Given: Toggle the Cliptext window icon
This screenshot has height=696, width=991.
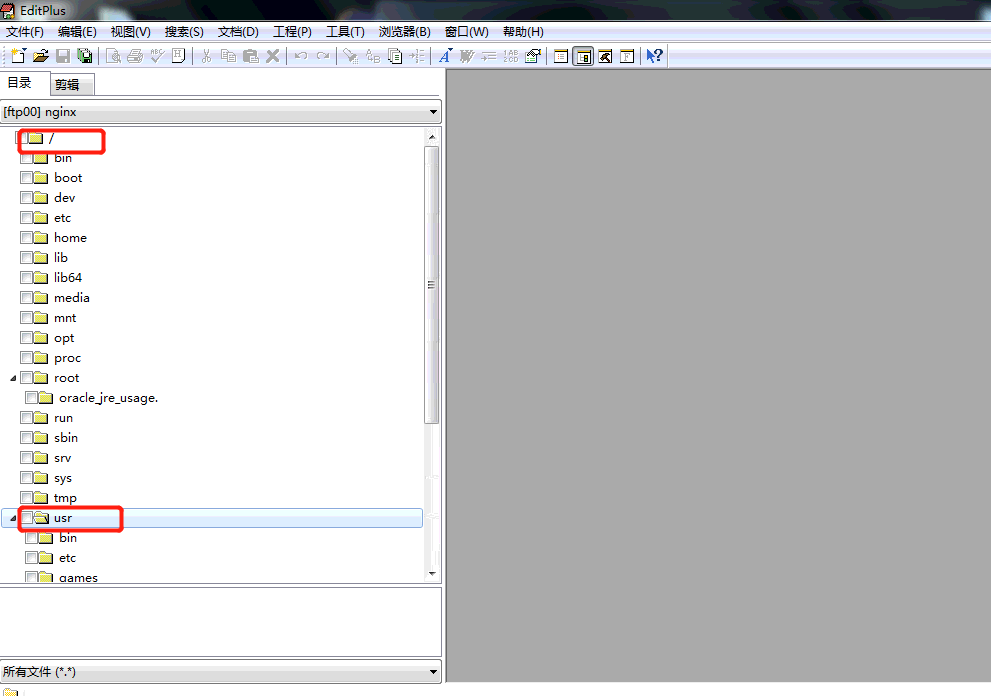Looking at the screenshot, I should 561,56.
